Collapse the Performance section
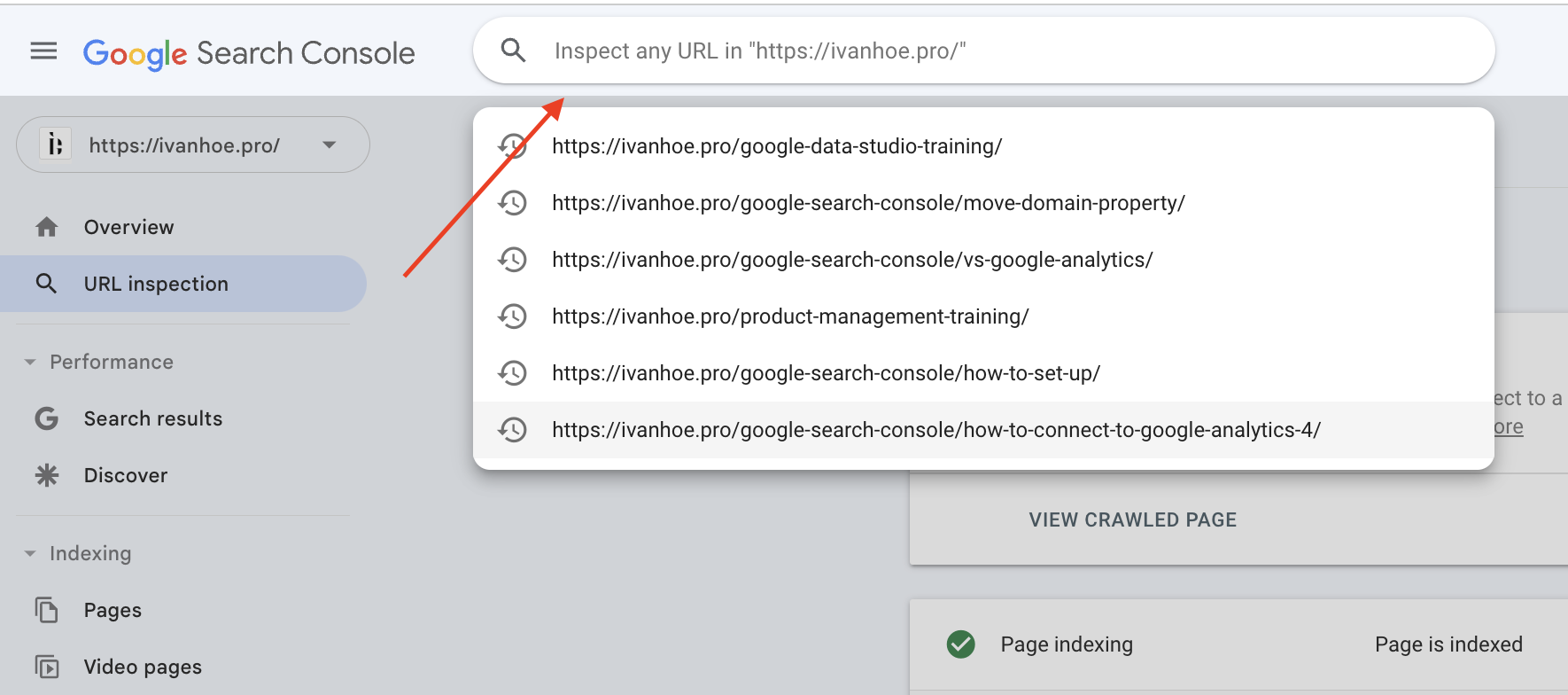This screenshot has width=1568, height=695. pyautogui.click(x=30, y=363)
